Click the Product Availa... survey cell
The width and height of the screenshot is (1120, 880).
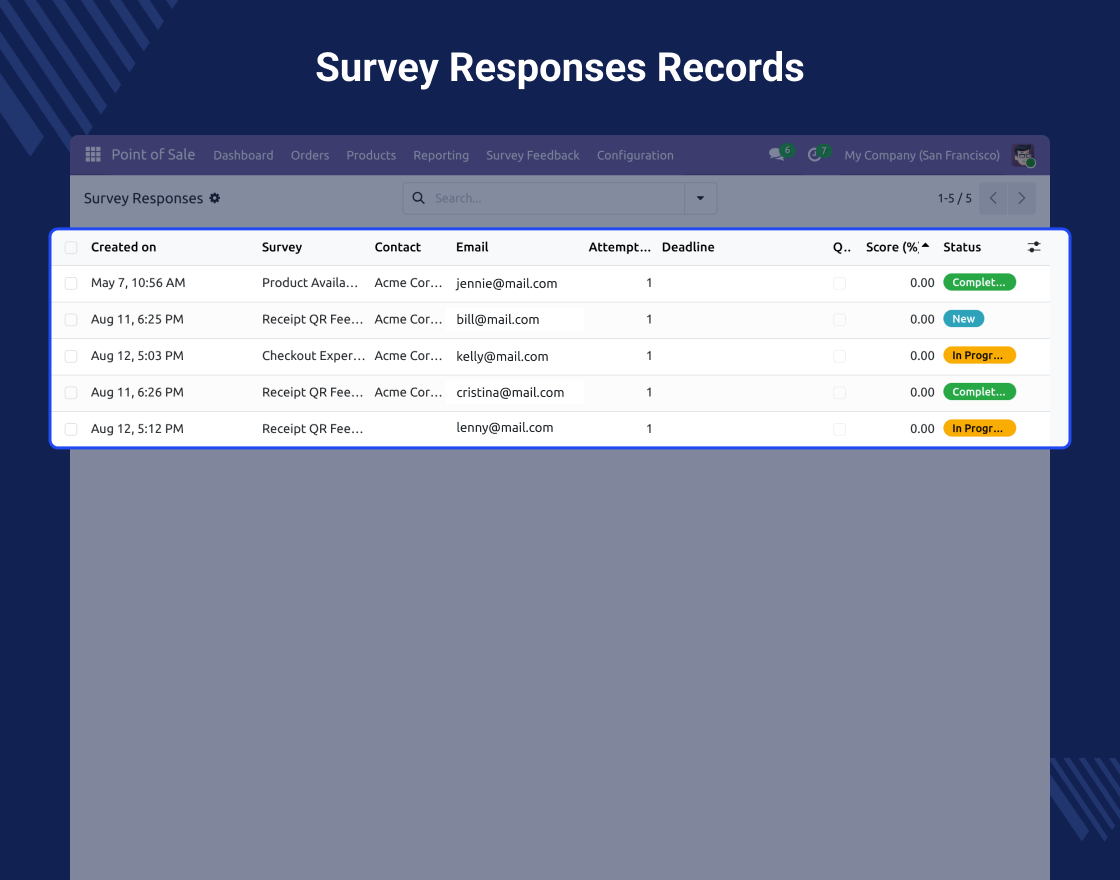310,283
